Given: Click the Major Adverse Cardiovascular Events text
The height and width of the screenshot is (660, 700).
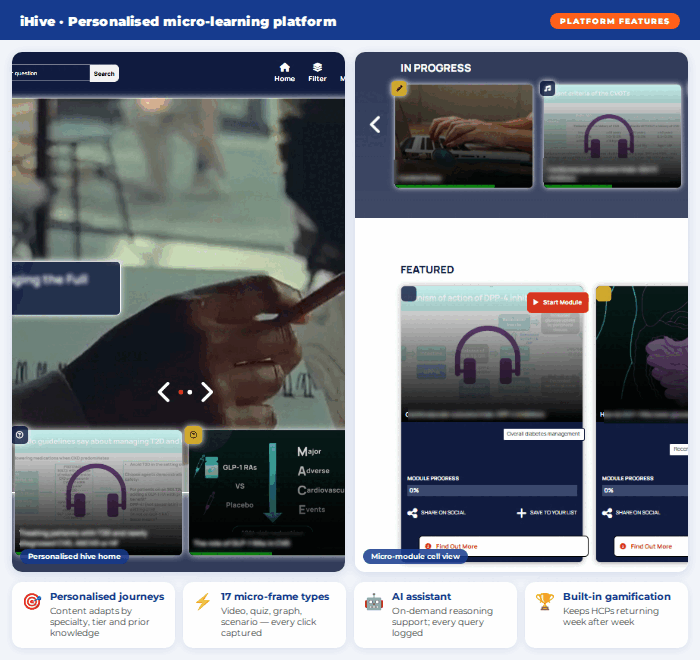Looking at the screenshot, I should tap(321, 480).
